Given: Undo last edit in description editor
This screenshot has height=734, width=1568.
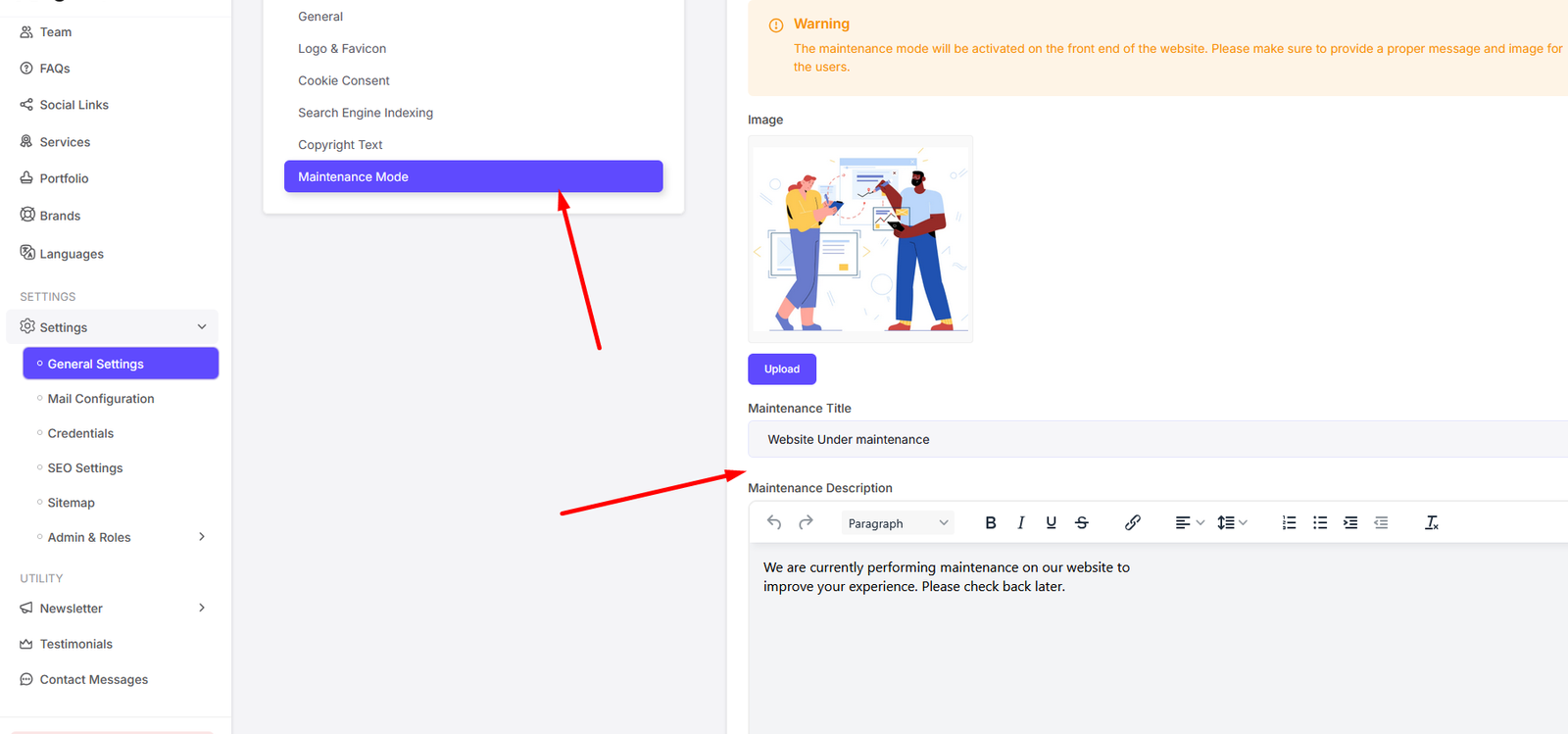Looking at the screenshot, I should coord(774,523).
